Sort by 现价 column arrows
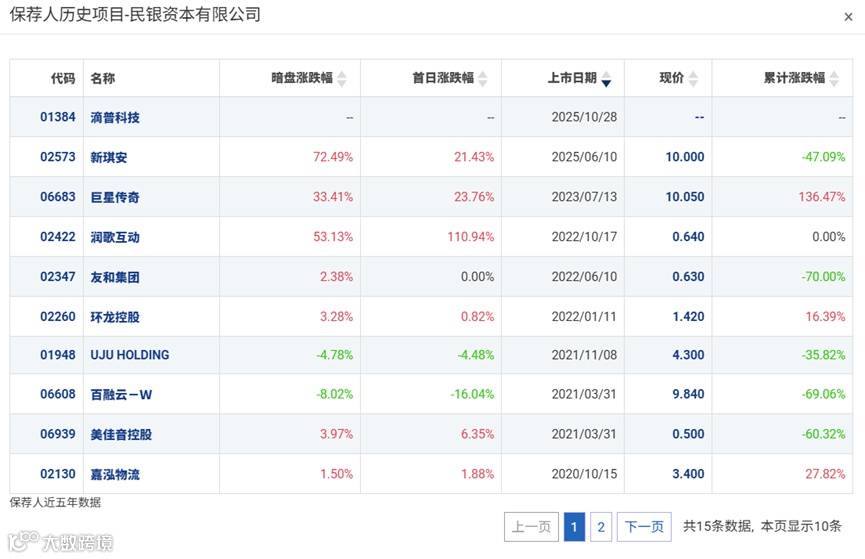The width and height of the screenshot is (865, 559). (693, 79)
